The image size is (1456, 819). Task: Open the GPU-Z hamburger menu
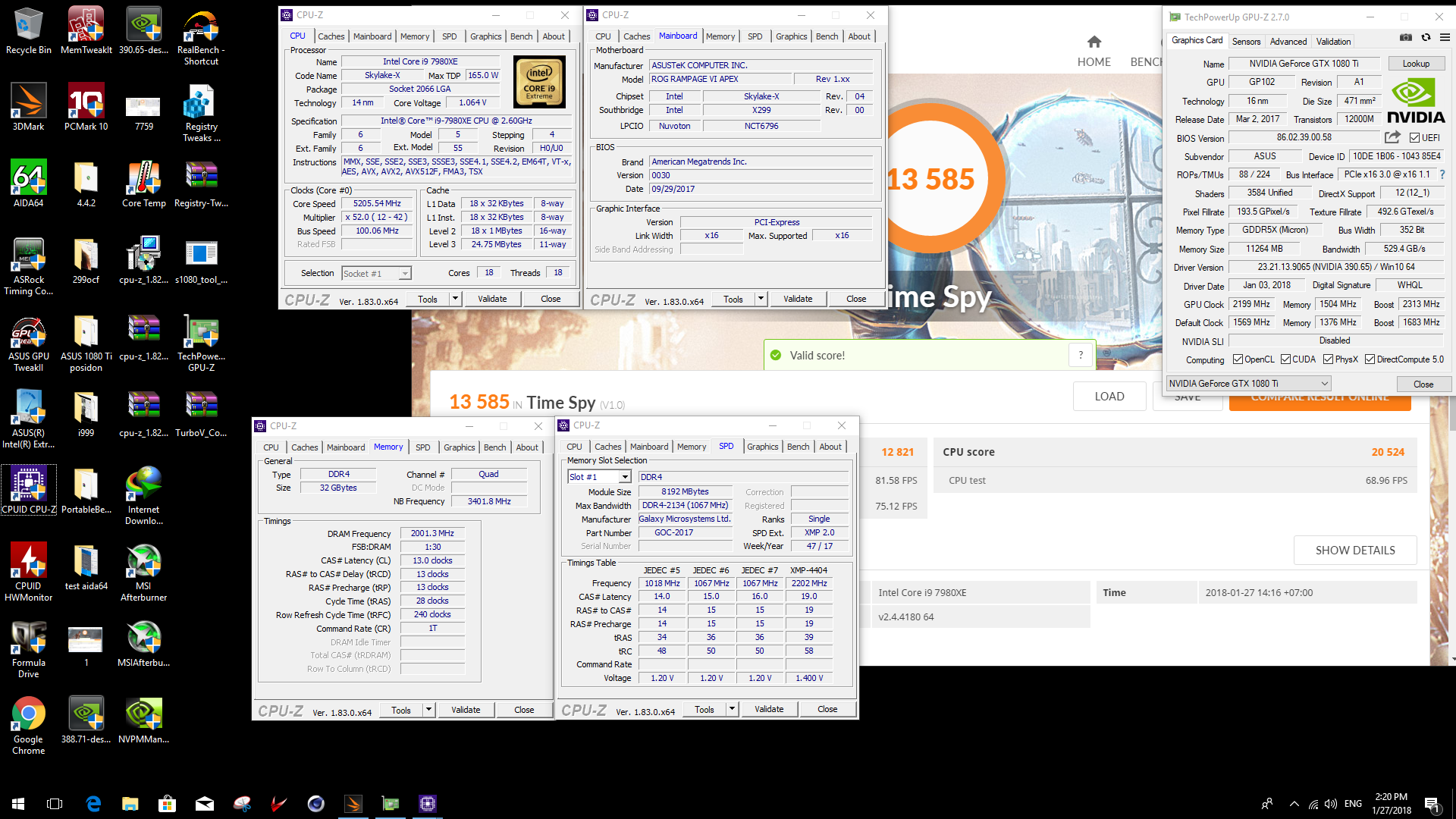coord(1445,37)
